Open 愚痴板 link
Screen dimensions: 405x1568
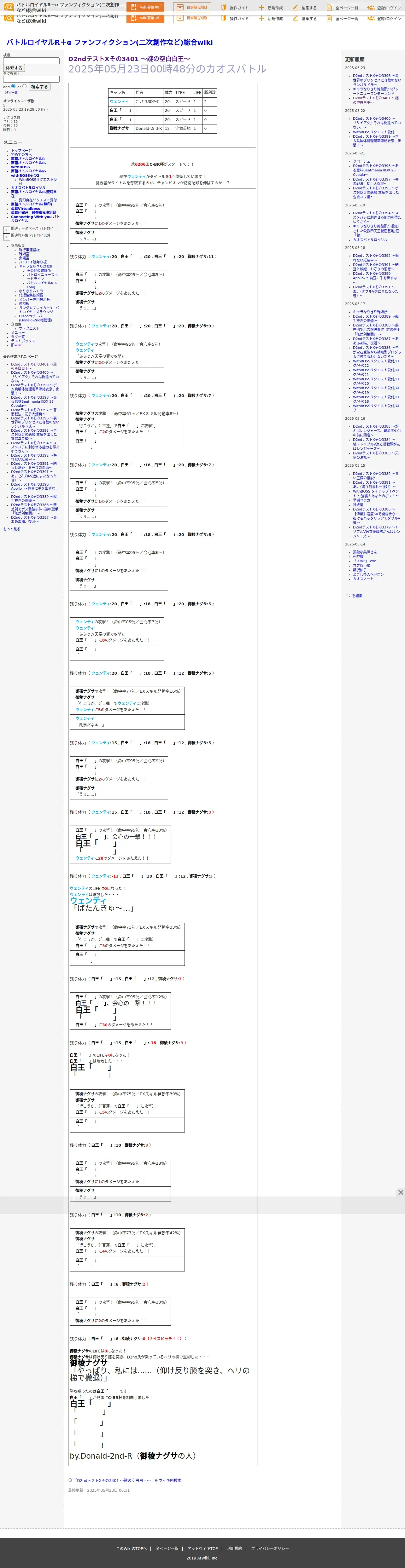[x=24, y=304]
